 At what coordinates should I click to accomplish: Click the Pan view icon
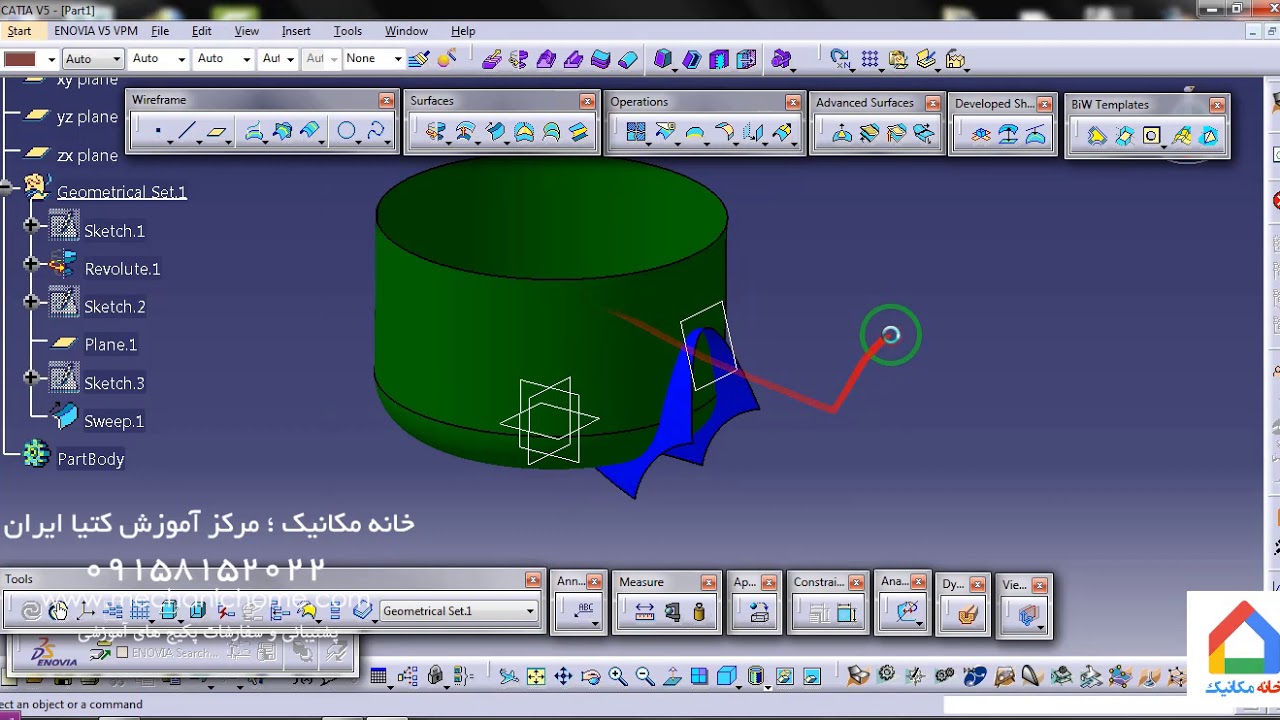click(x=563, y=677)
